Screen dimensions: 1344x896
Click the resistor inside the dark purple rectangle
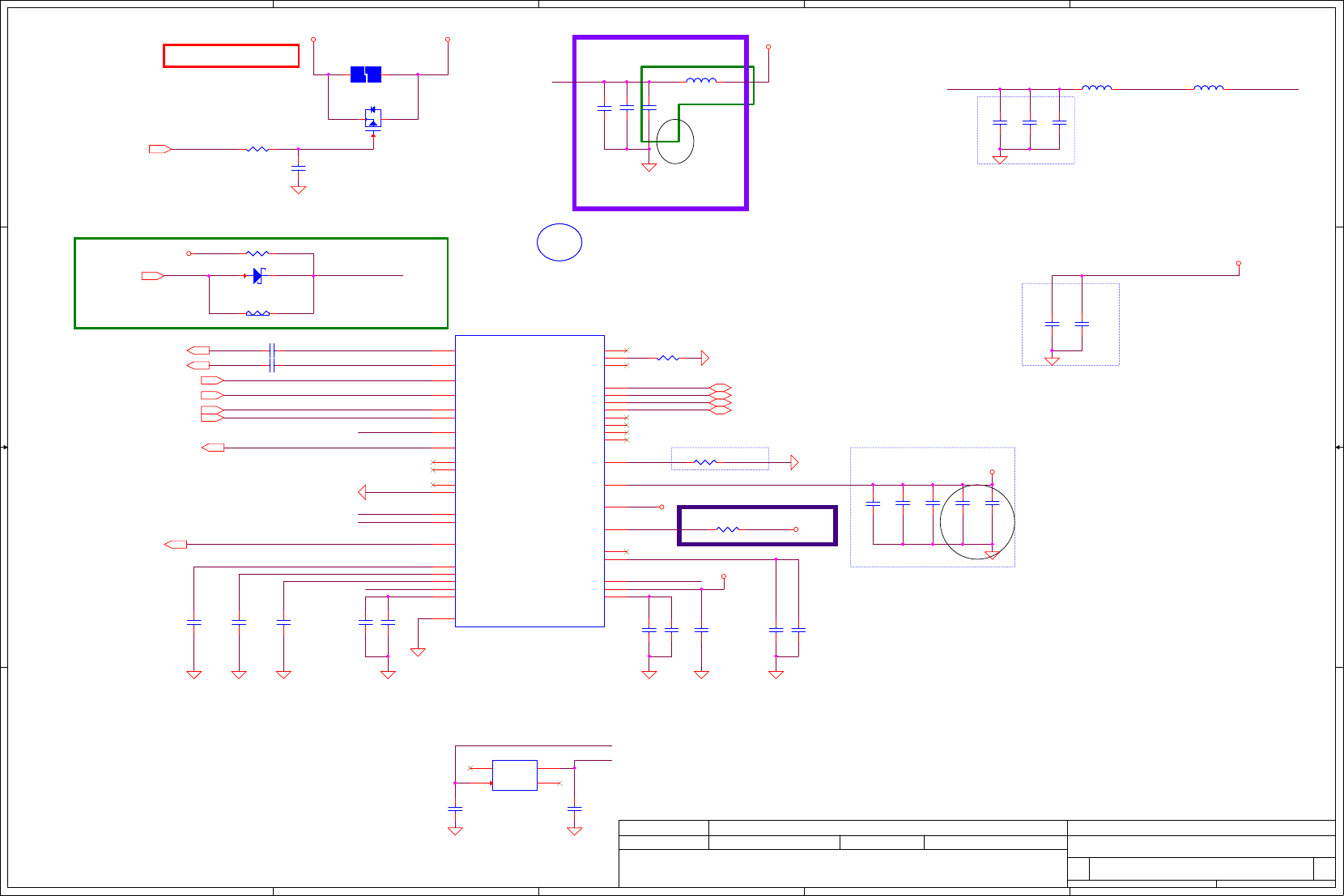[x=728, y=529]
